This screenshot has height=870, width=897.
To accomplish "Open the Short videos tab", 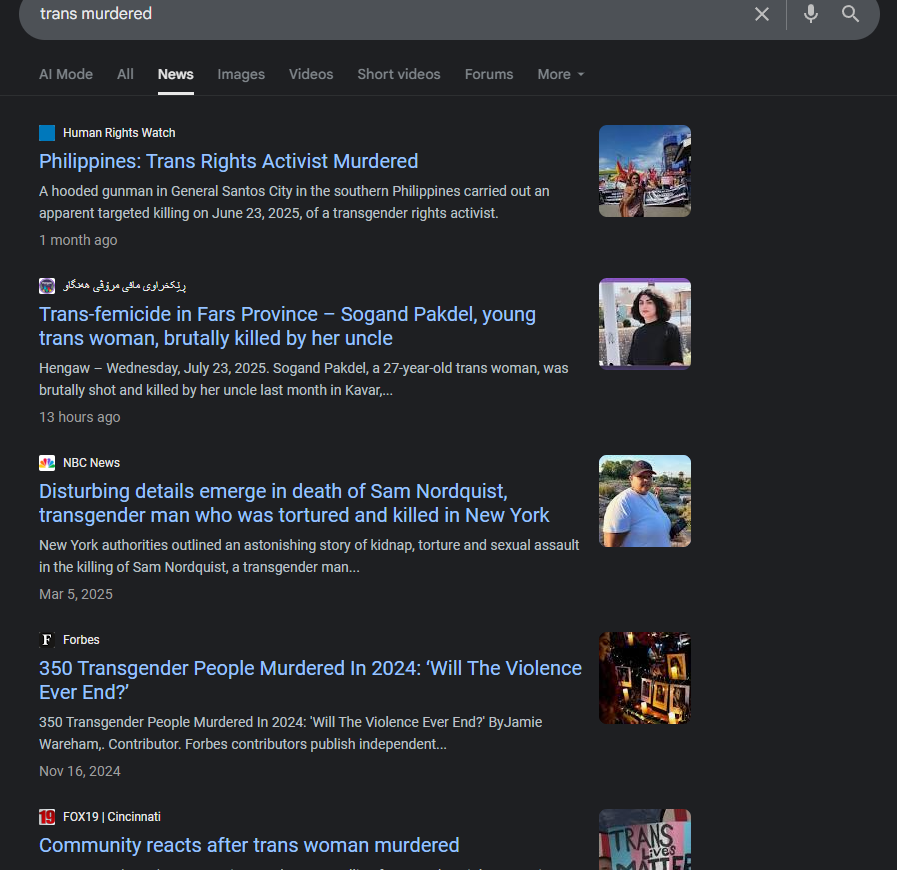I will [399, 74].
